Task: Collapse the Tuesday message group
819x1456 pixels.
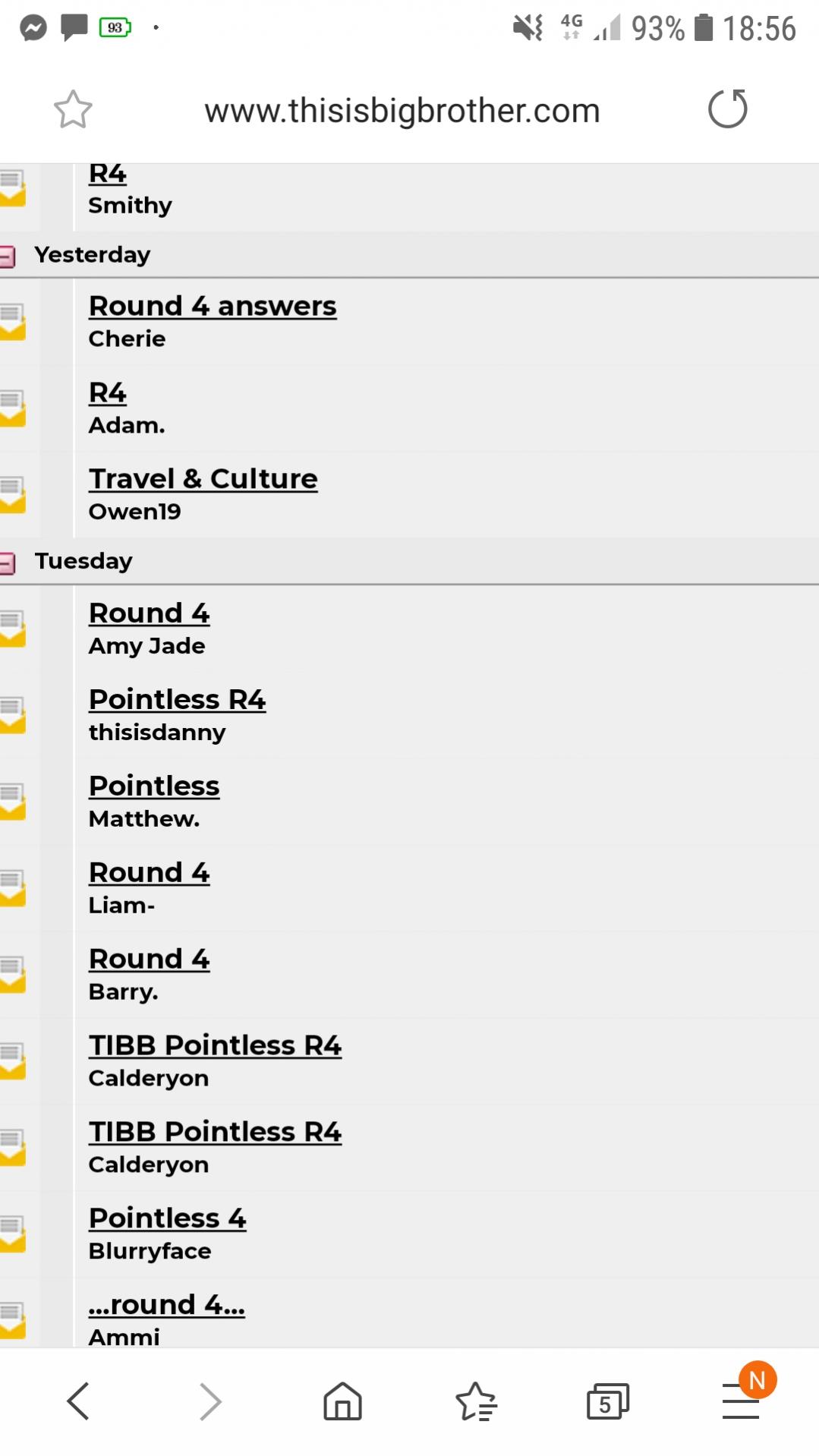Action: click(x=7, y=563)
